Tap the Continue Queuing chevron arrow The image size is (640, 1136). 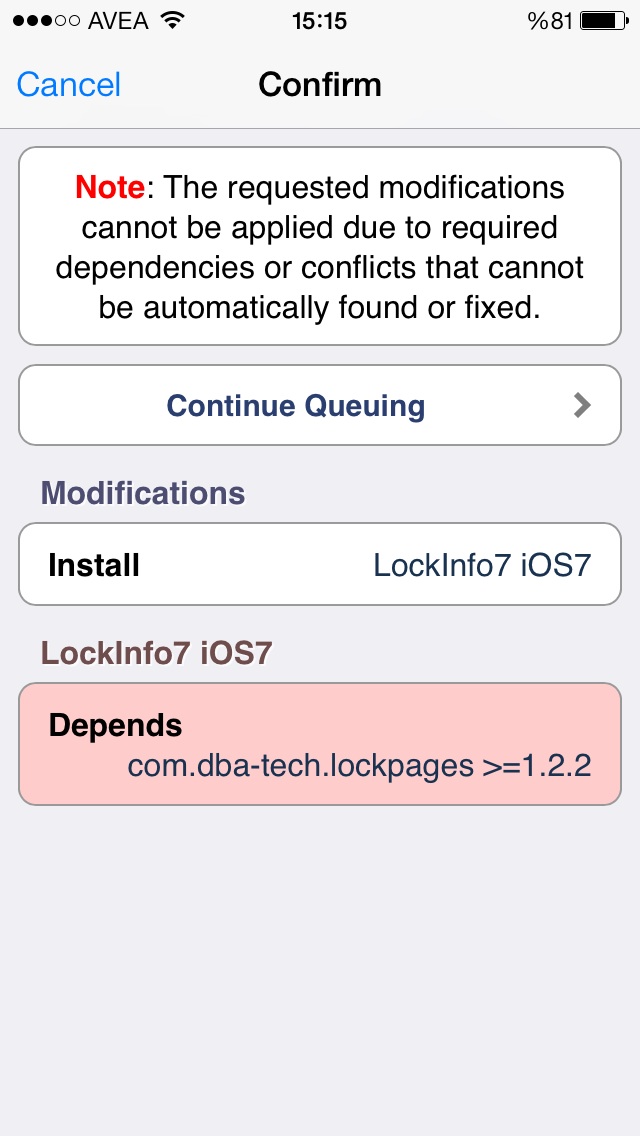tap(582, 406)
